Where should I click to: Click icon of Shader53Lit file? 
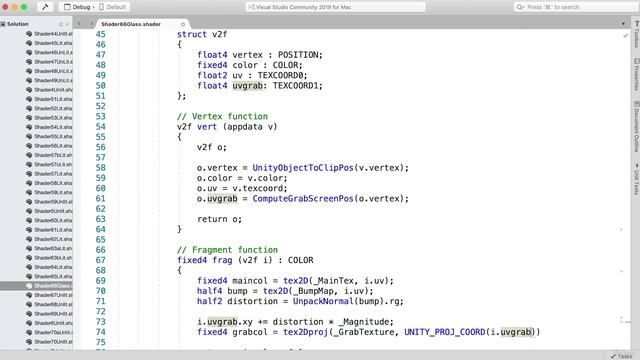tap(29, 118)
